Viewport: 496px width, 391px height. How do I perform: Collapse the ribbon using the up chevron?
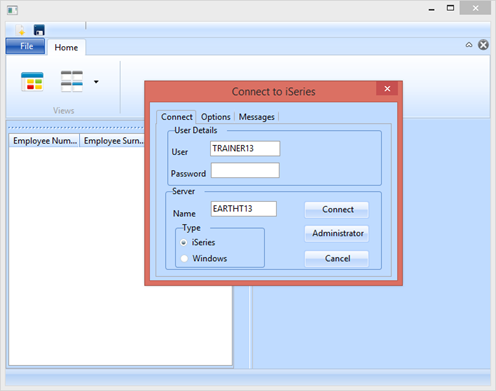coord(469,45)
